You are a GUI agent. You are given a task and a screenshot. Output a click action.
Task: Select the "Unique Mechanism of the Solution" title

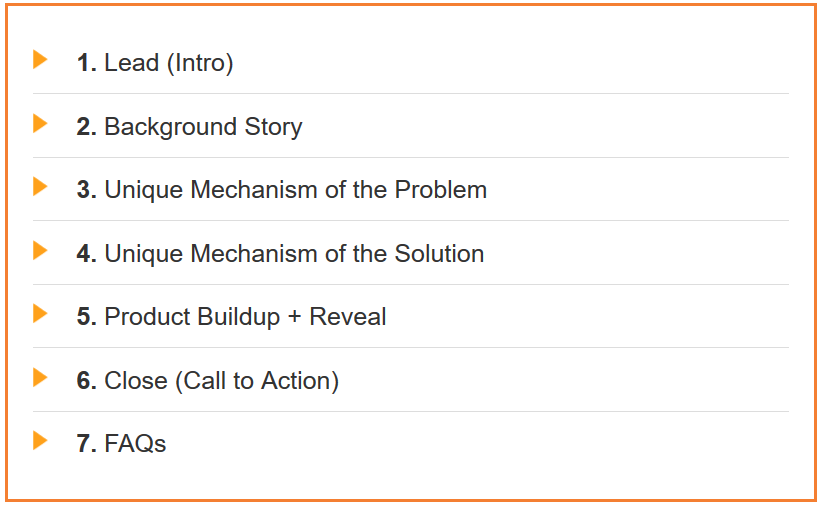click(294, 254)
